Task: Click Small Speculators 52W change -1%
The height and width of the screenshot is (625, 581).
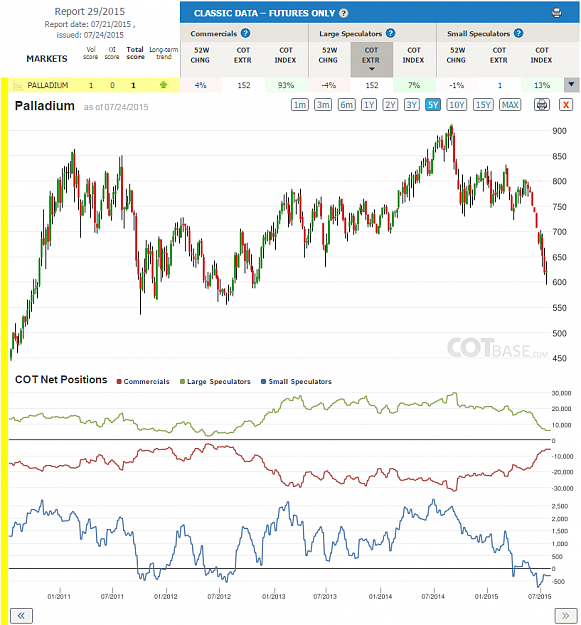Action: tap(456, 85)
